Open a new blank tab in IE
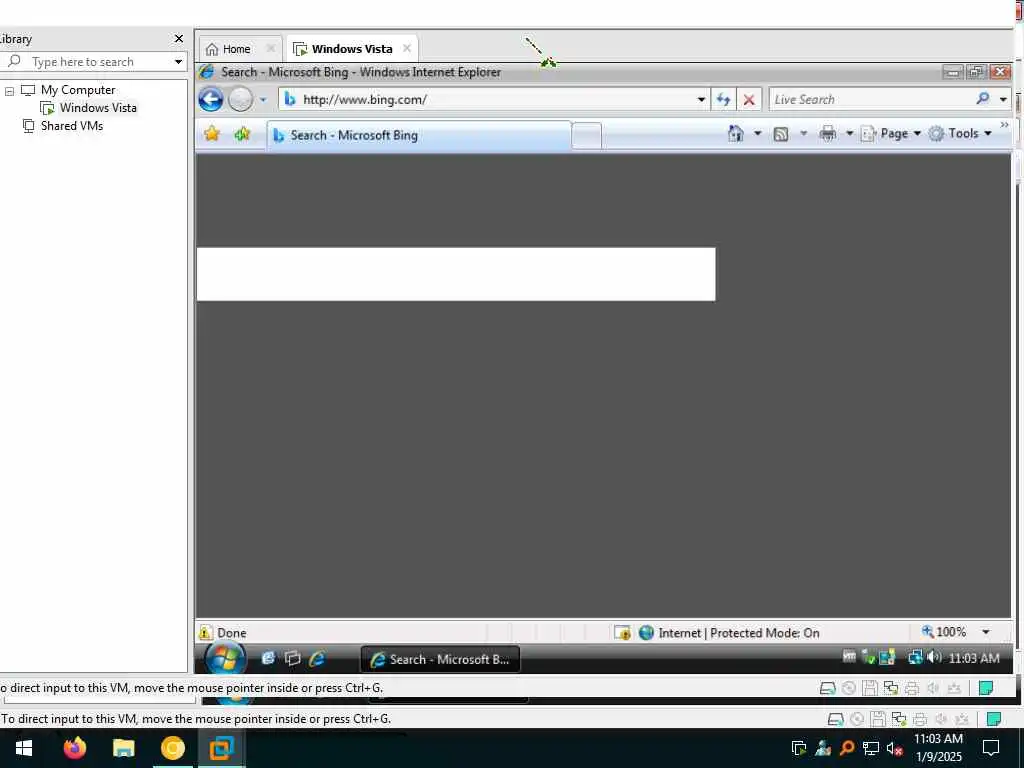 tap(586, 136)
